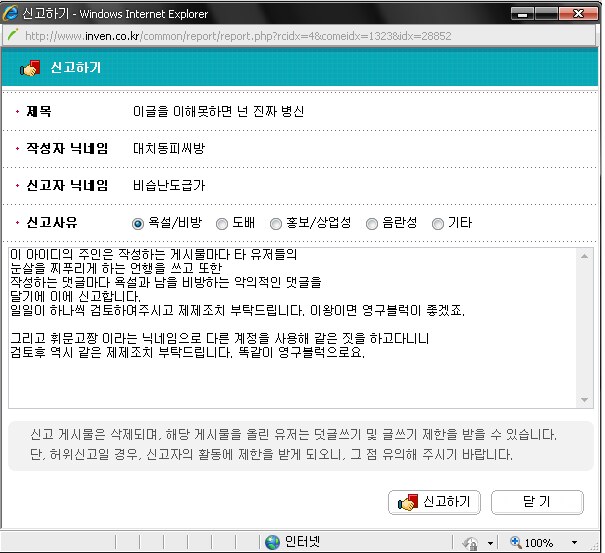Pick the 기타 radio option
Image resolution: width=605 pixels, height=553 pixels.
click(437, 223)
